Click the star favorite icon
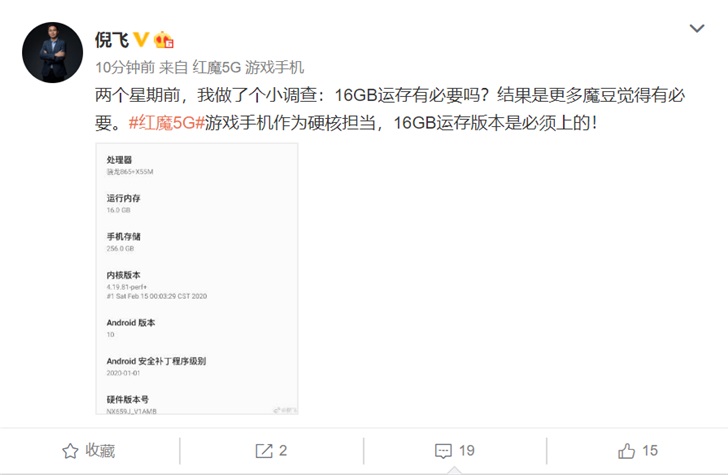Viewport: 728px width, 475px height. point(70,451)
